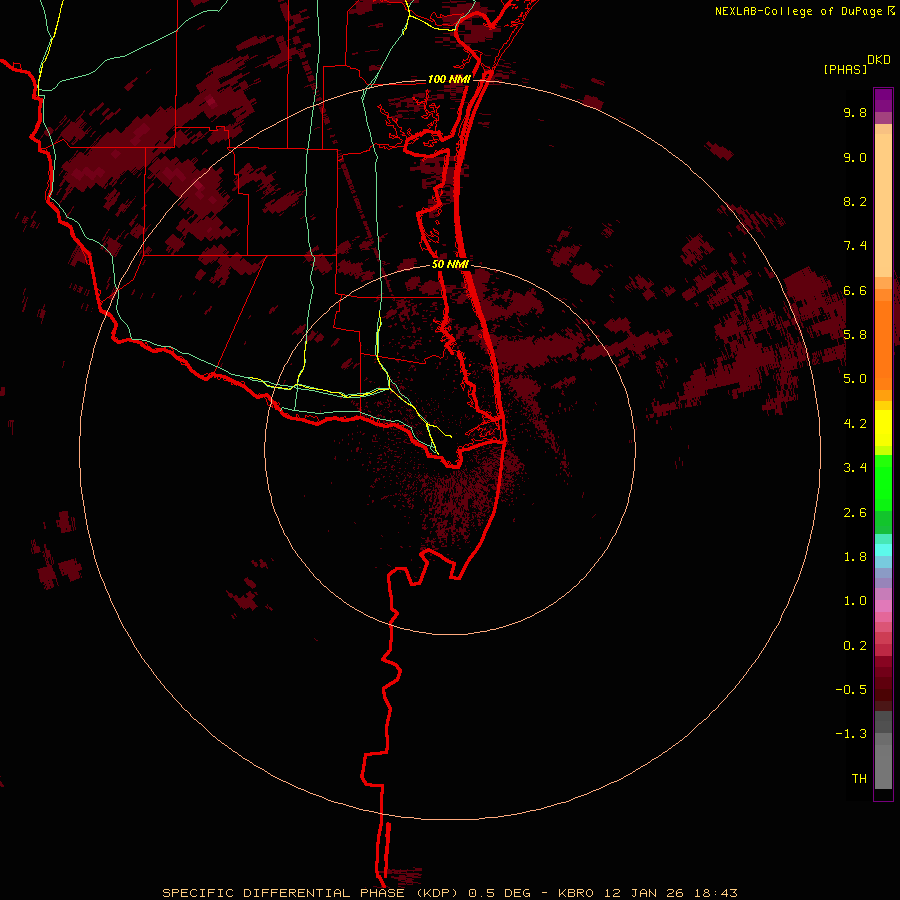Image resolution: width=900 pixels, height=900 pixels.
Task: Click the 100 NMI range ring label
Action: 449,79
